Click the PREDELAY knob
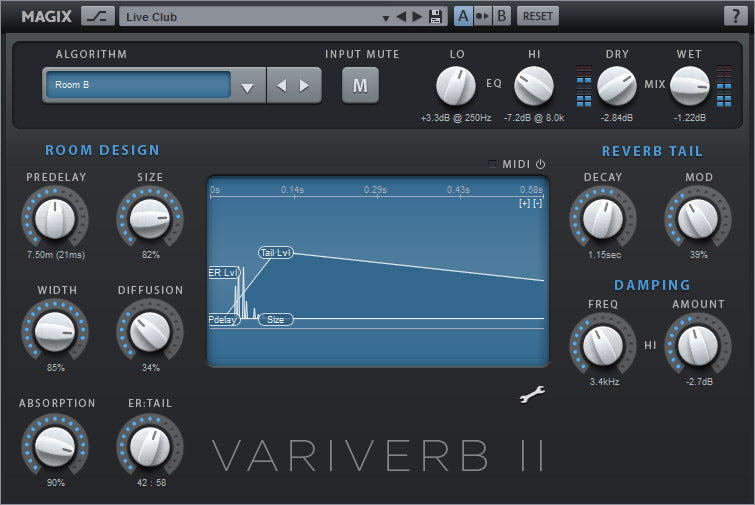Screen dimensions: 755x505 tap(55, 219)
